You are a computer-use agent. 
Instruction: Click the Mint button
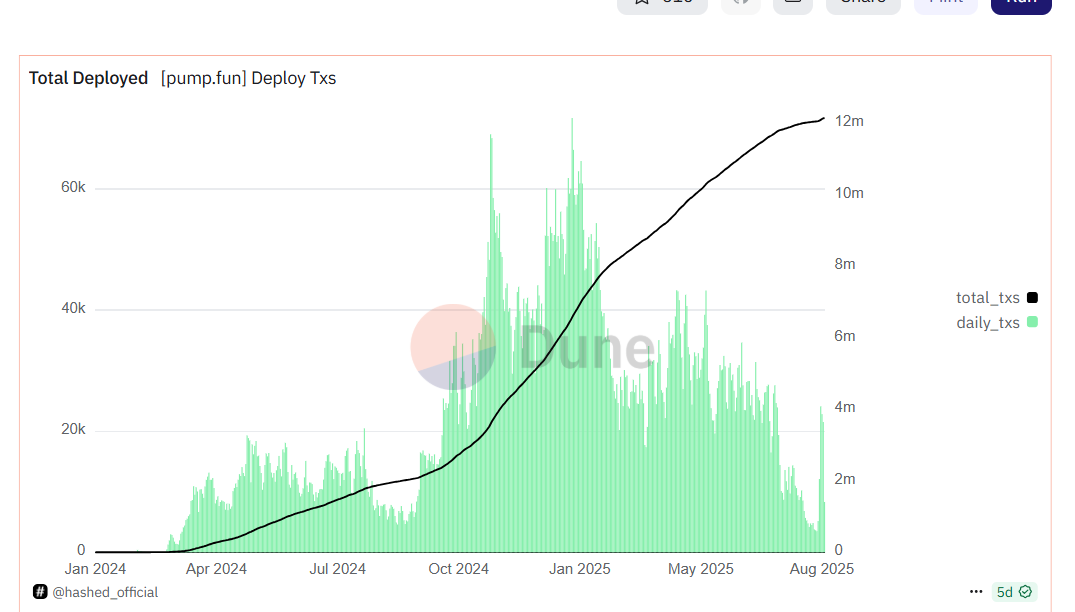(x=945, y=3)
